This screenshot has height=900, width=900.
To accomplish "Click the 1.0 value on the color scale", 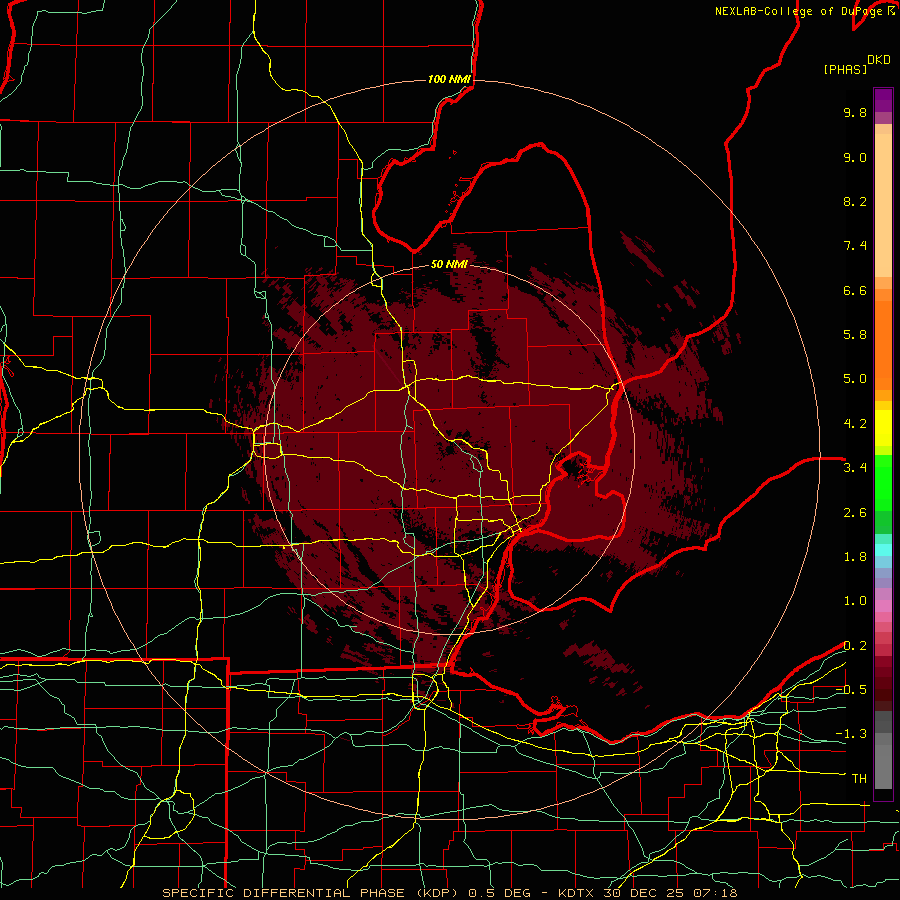I will click(855, 601).
